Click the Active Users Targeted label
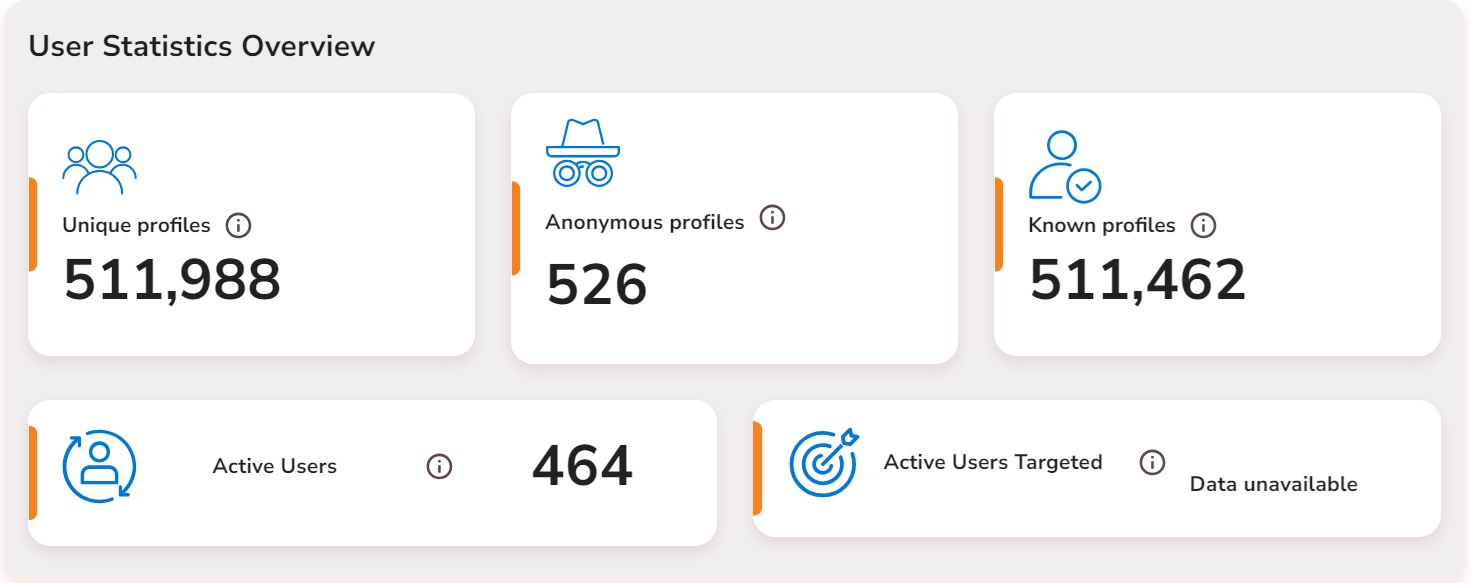 click(x=993, y=462)
